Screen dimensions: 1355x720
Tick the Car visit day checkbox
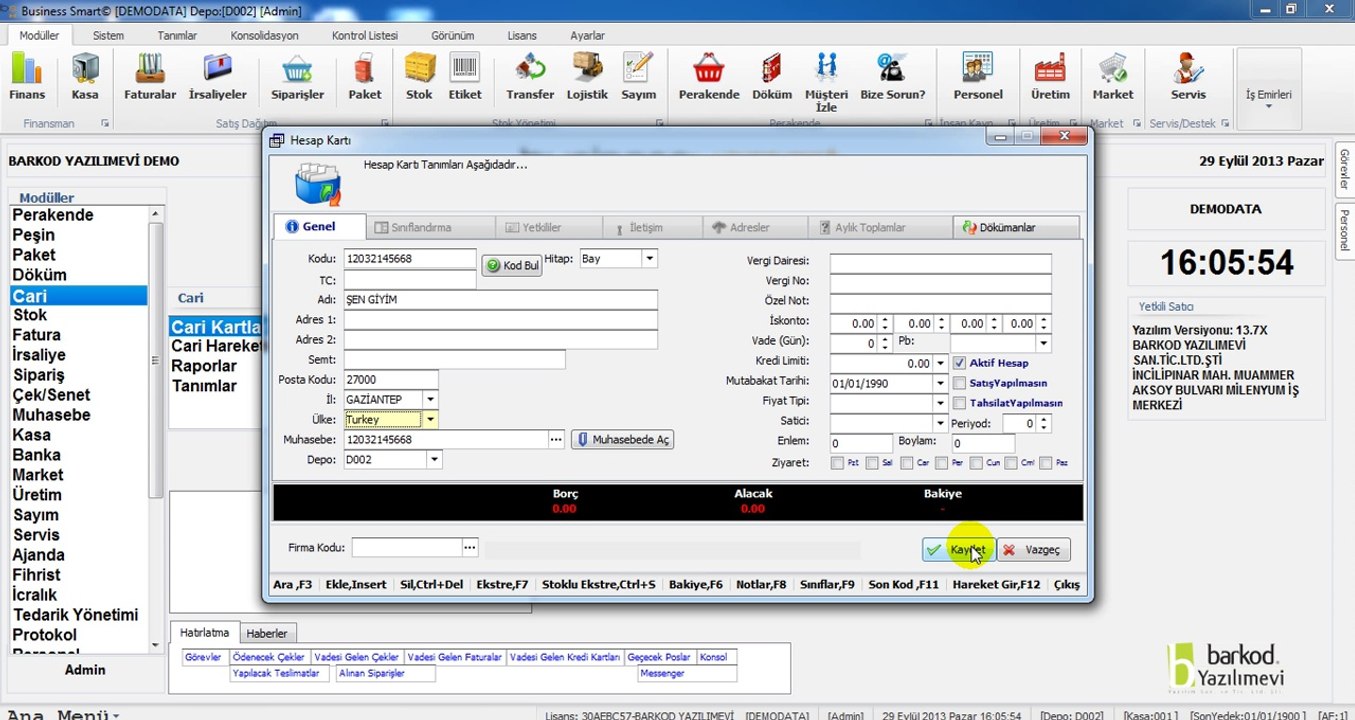(x=907, y=463)
